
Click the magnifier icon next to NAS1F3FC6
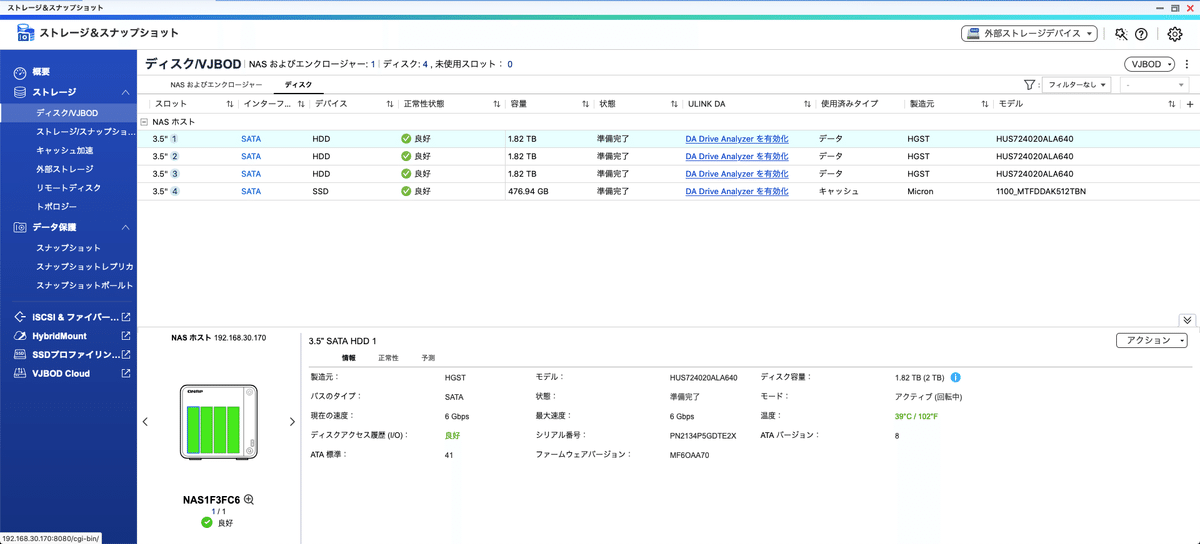point(249,499)
